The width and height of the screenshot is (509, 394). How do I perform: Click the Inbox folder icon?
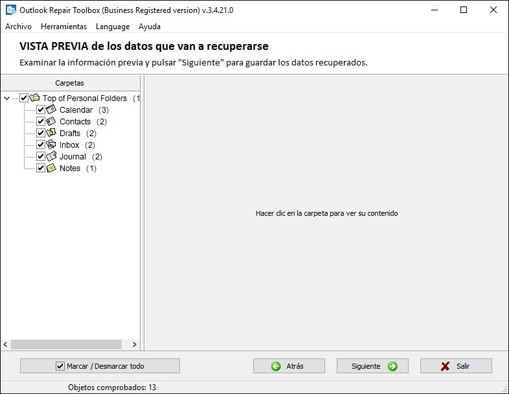(x=51, y=145)
